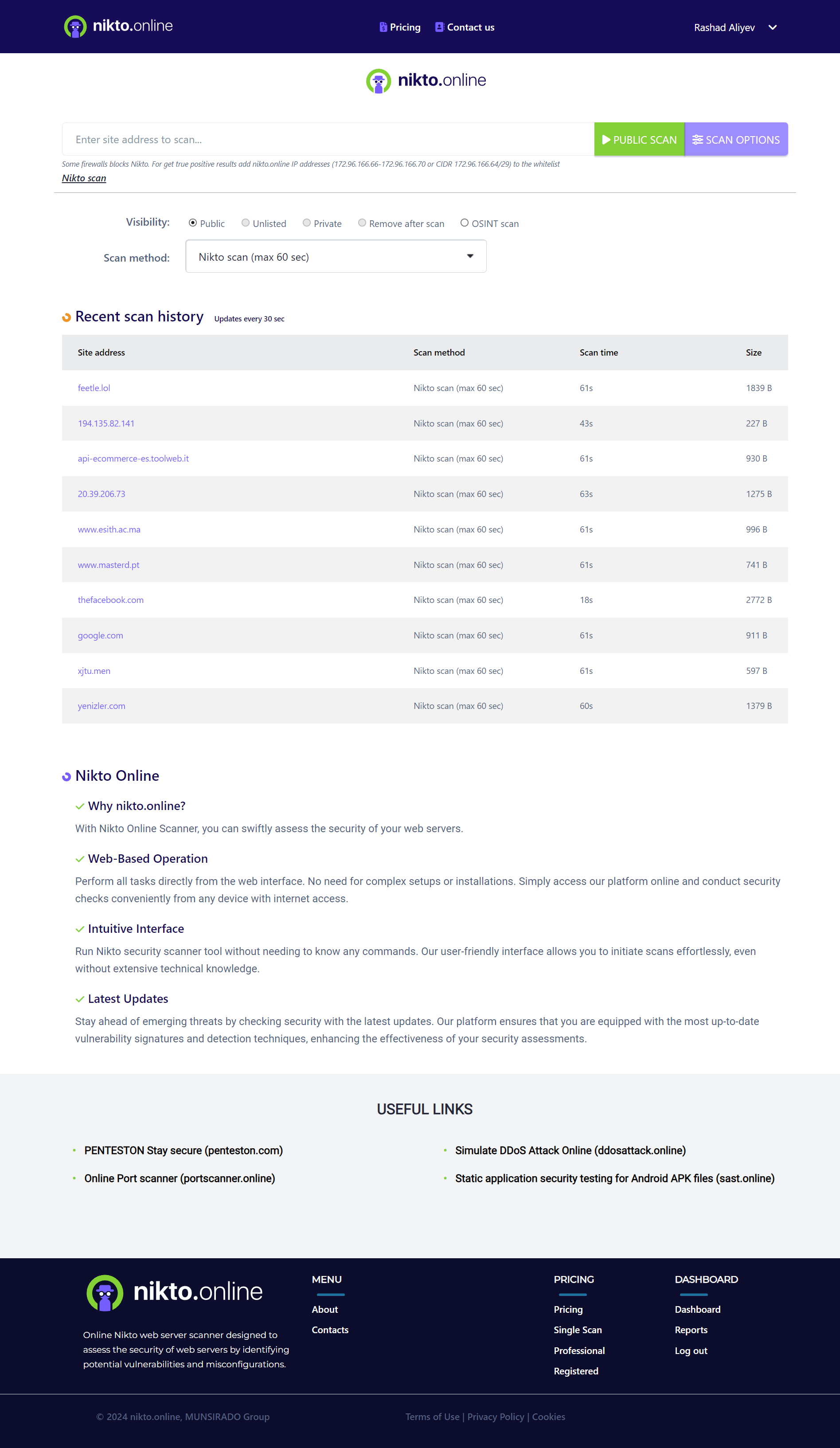The image size is (840, 1448).
Task: Click checkmark beside Latest Updates
Action: pyautogui.click(x=80, y=999)
